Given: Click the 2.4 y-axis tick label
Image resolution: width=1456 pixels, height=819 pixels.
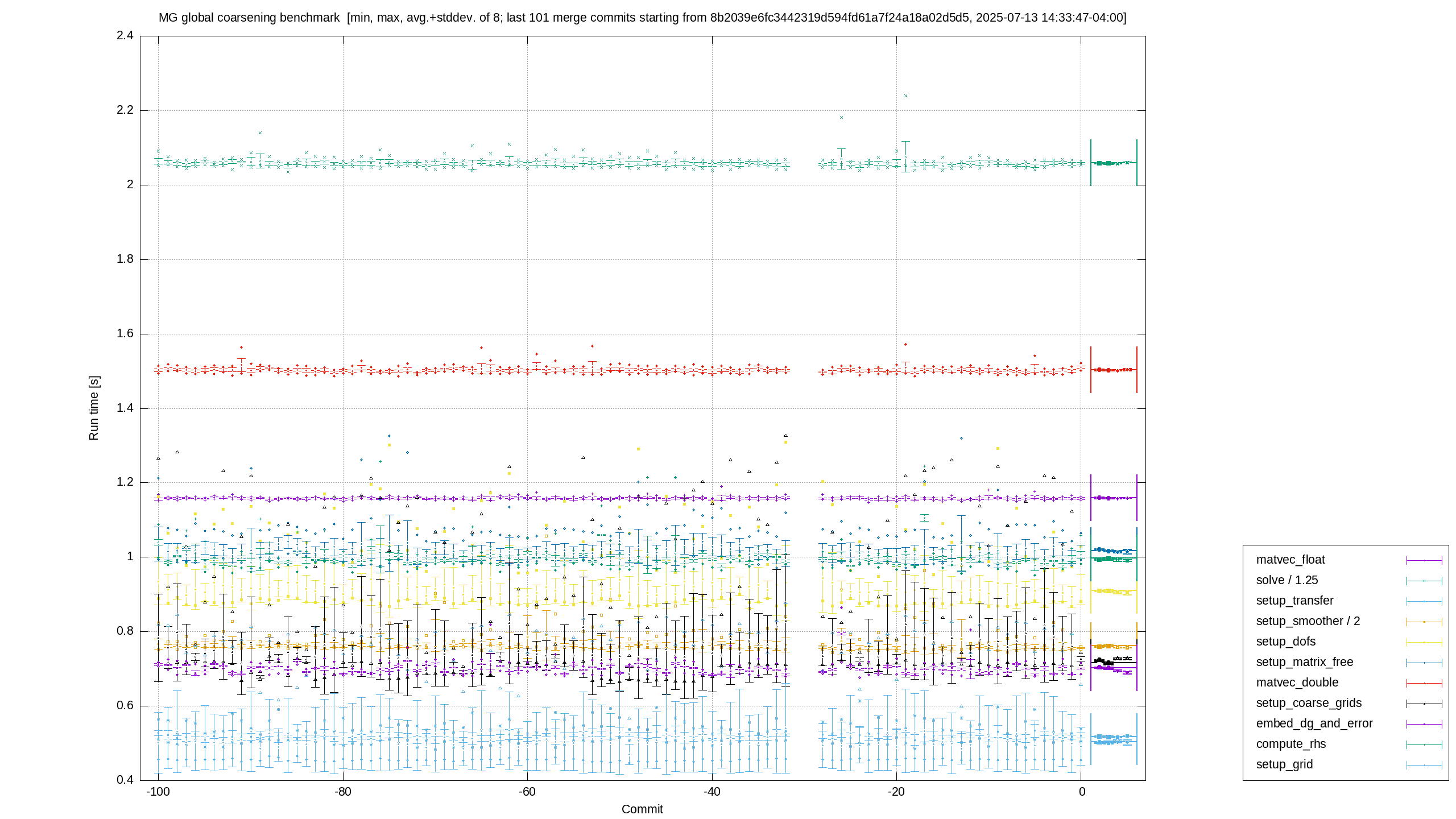Looking at the screenshot, I should (125, 35).
